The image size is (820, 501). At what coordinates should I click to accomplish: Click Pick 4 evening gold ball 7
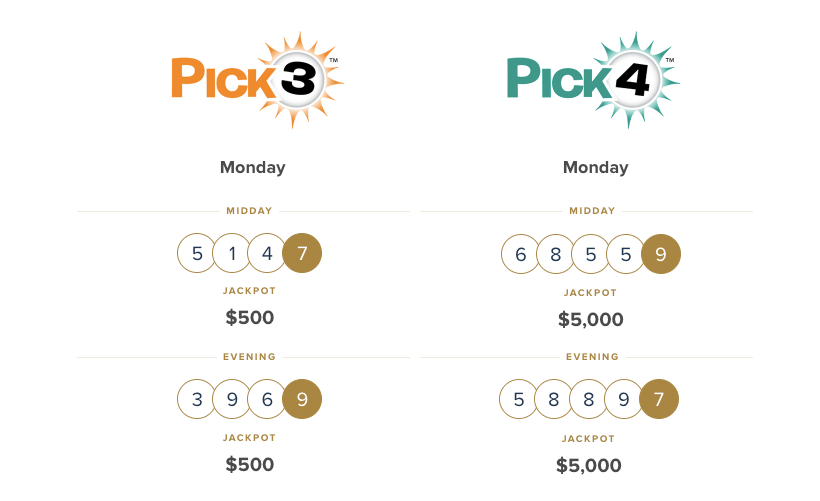(659, 400)
